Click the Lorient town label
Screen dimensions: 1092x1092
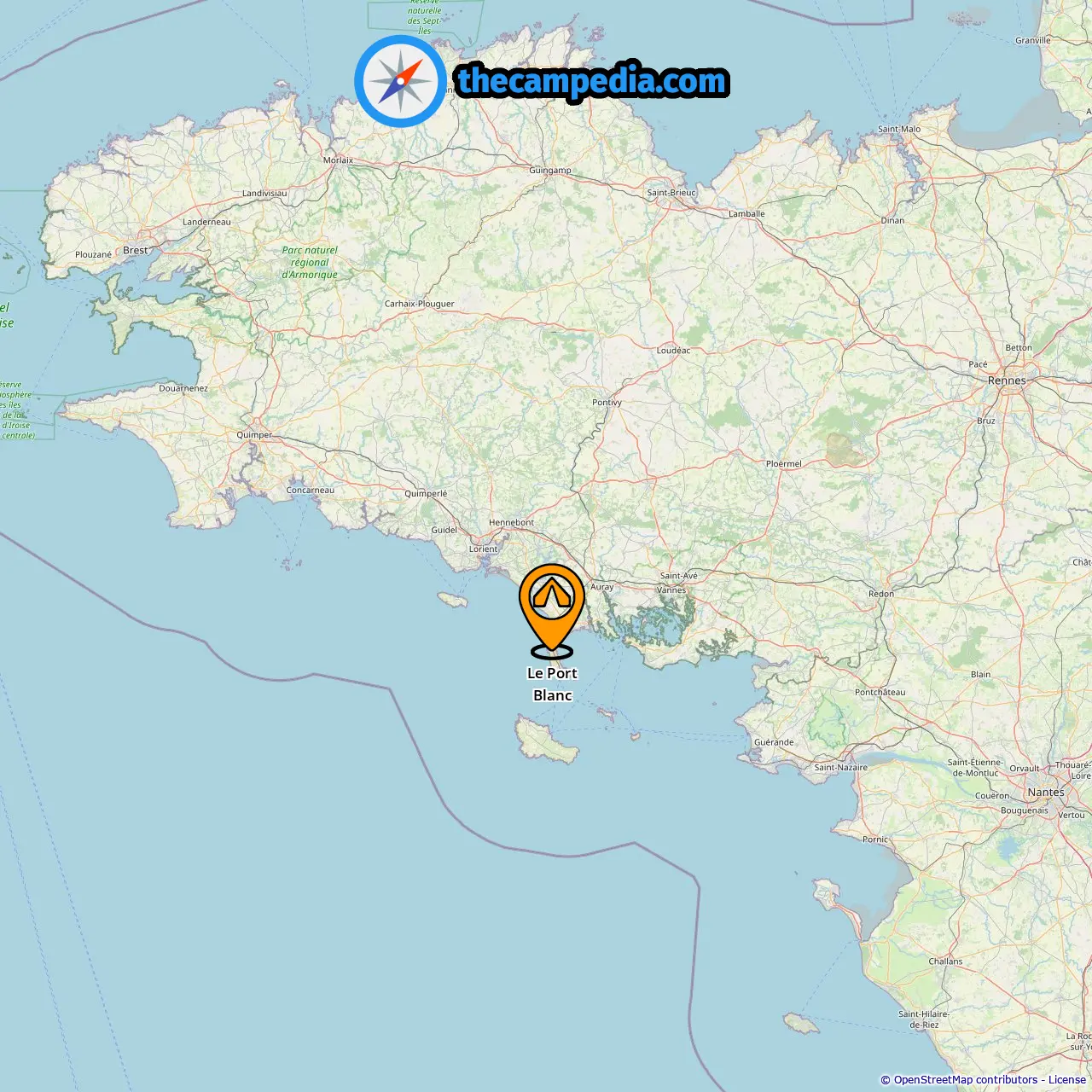(483, 549)
